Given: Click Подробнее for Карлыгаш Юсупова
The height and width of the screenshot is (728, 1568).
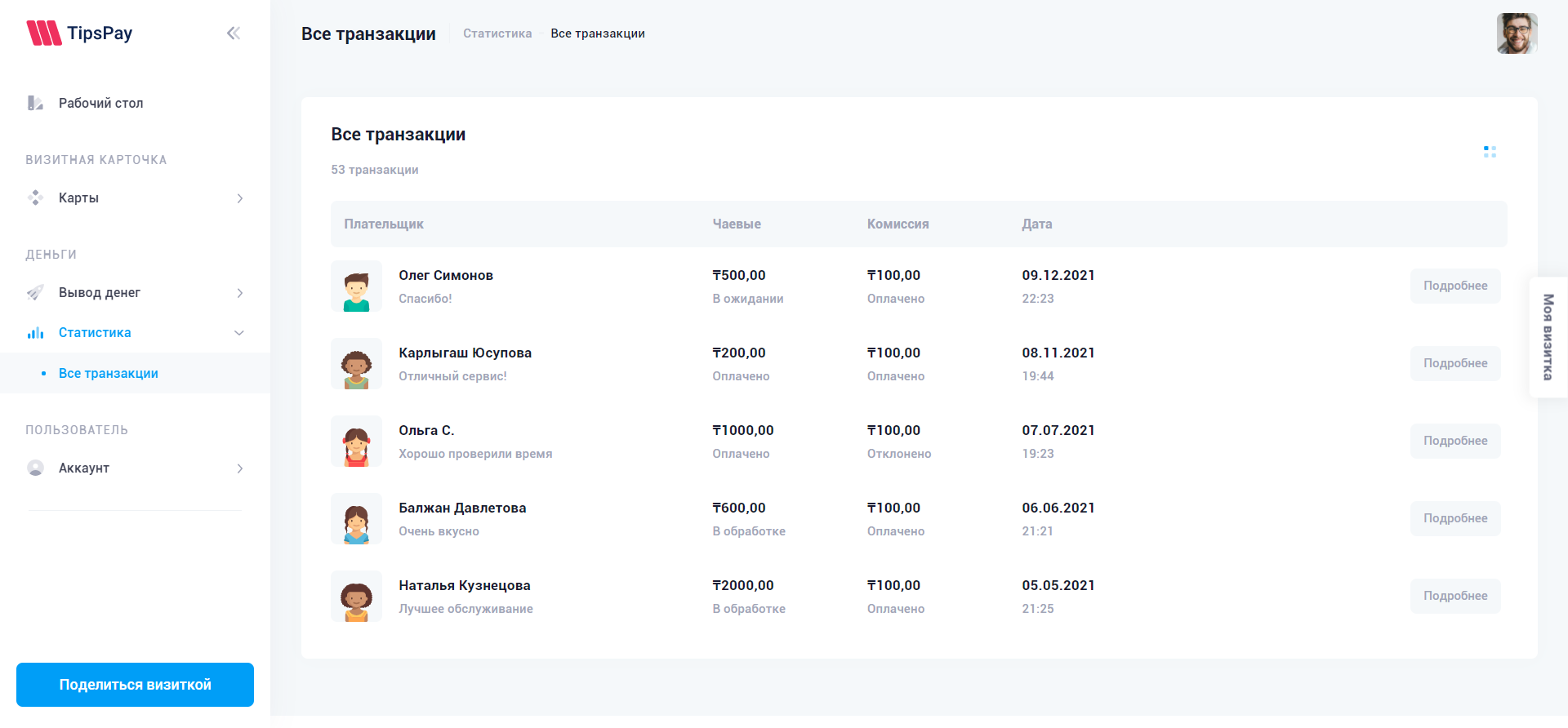Looking at the screenshot, I should [1455, 363].
